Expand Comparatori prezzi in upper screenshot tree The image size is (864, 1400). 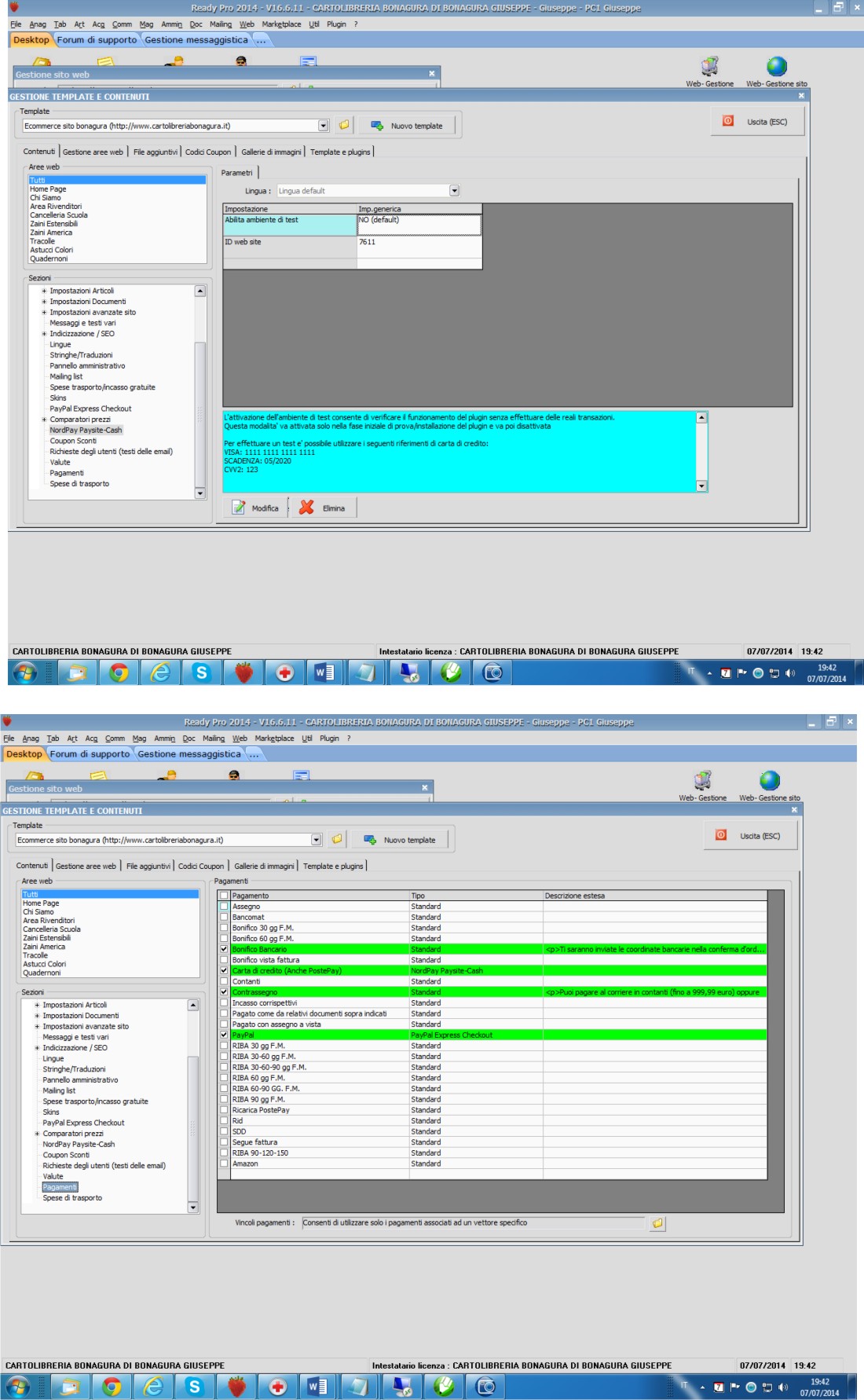tap(44, 420)
